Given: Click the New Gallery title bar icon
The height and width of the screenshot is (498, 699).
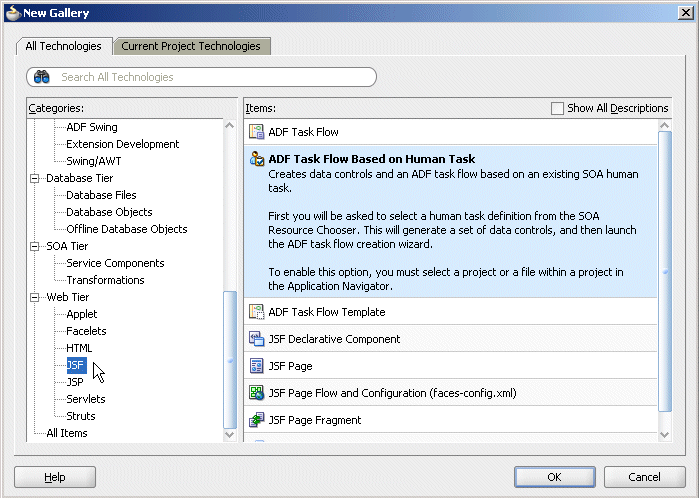Looking at the screenshot, I should pos(12,13).
